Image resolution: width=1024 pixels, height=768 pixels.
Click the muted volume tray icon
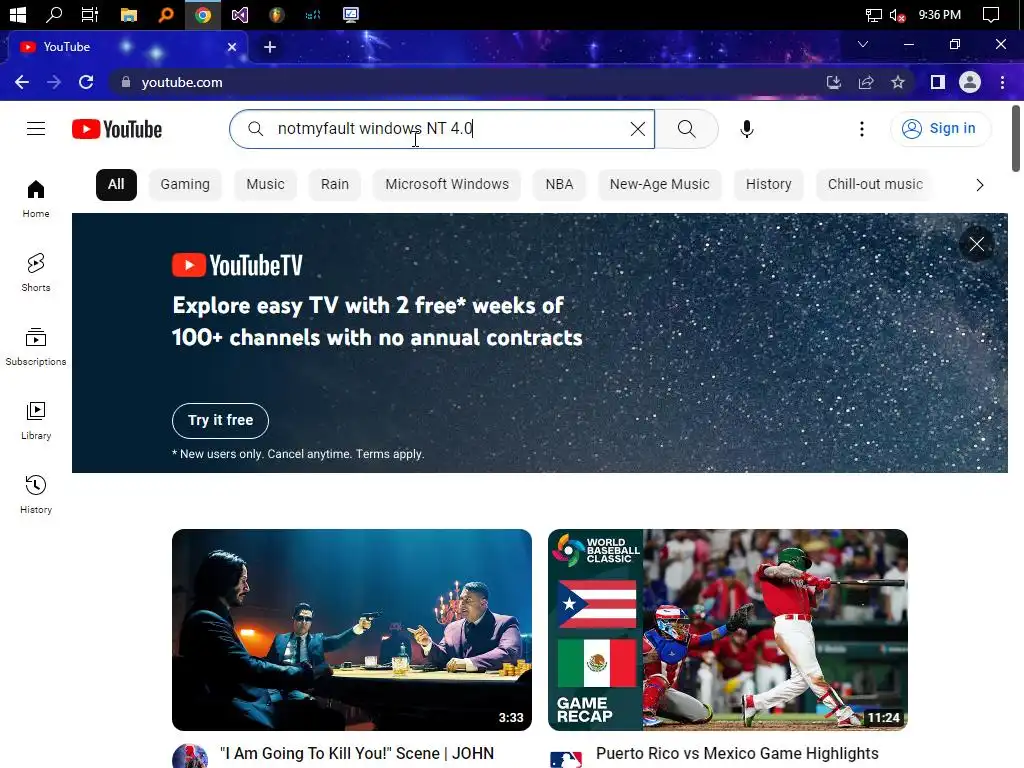click(897, 15)
